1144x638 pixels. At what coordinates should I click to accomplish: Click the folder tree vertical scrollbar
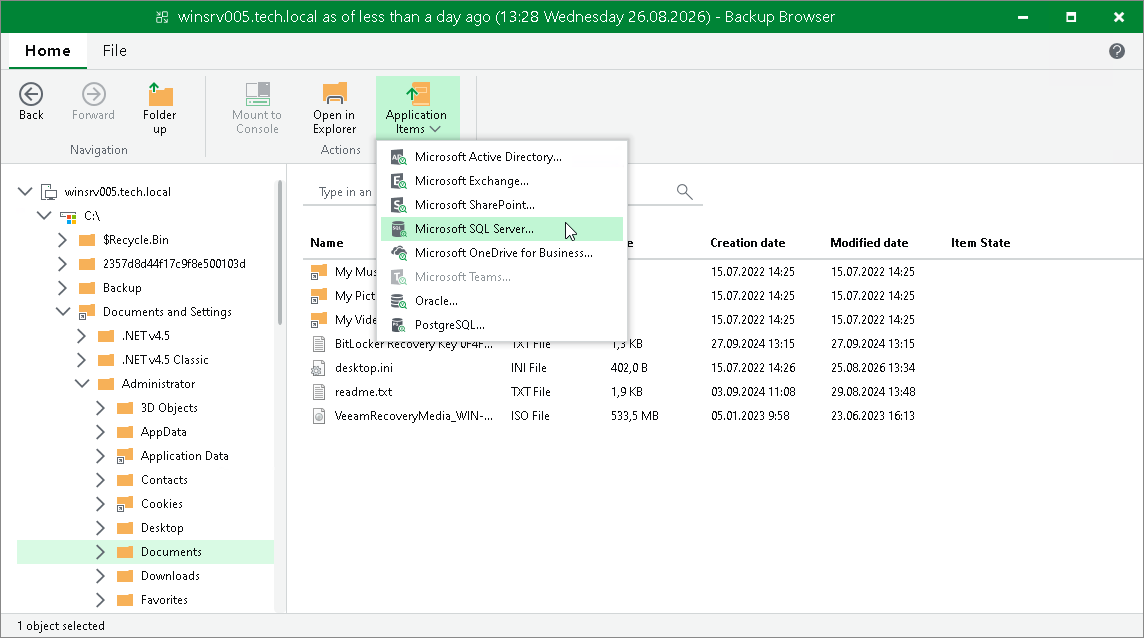pos(280,252)
